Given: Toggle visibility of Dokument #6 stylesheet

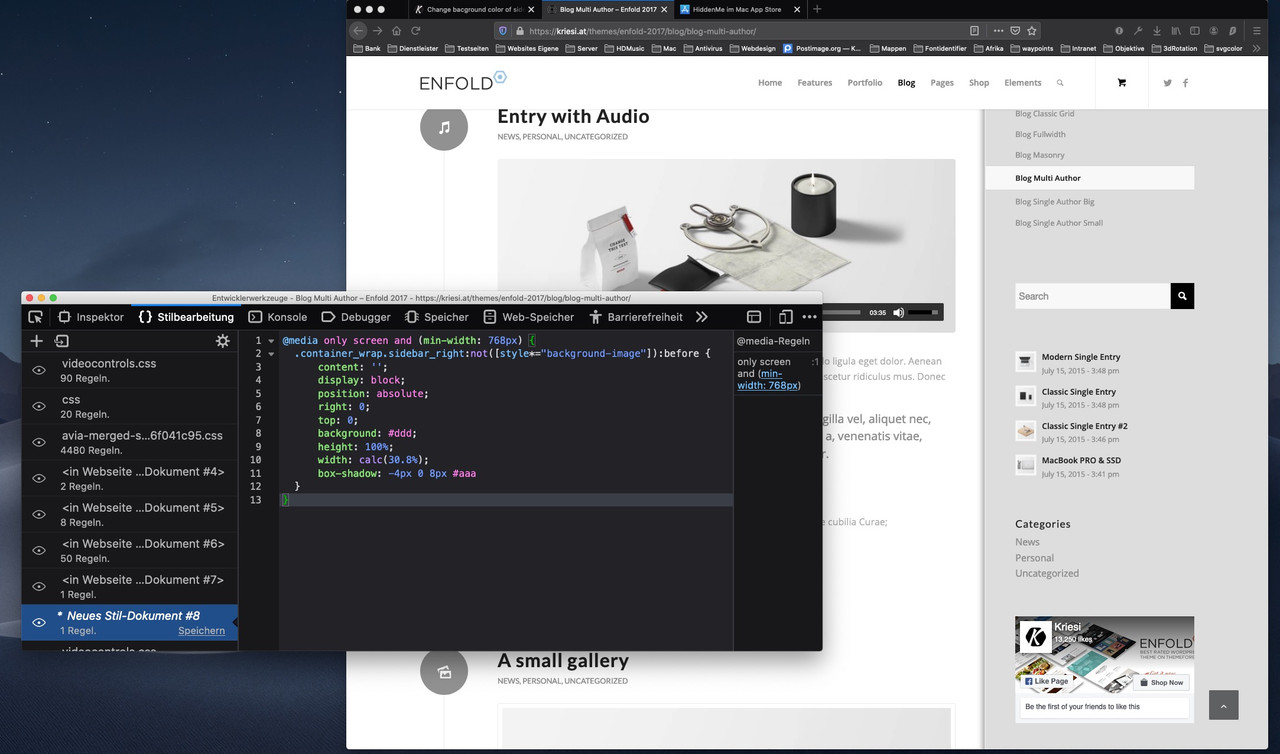Looking at the screenshot, I should click(39, 550).
